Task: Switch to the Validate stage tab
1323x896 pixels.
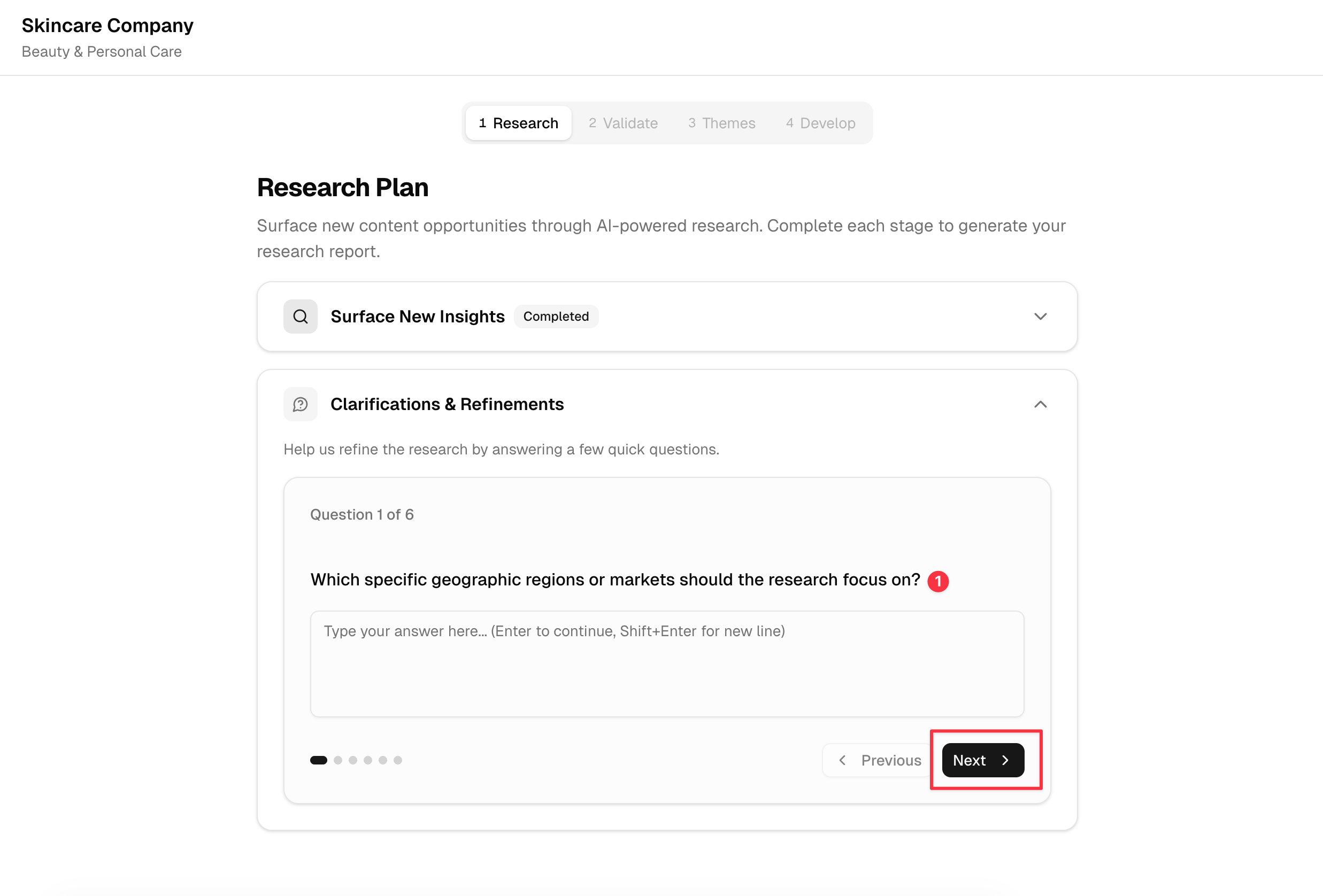Action: click(624, 123)
